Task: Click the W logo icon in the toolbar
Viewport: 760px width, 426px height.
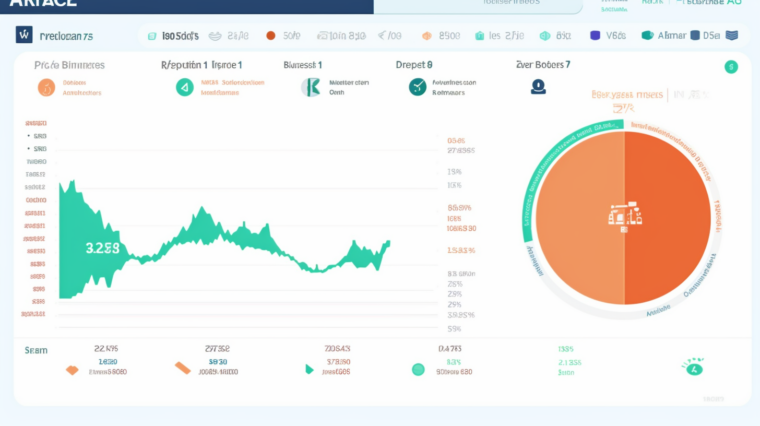Action: click(24, 36)
